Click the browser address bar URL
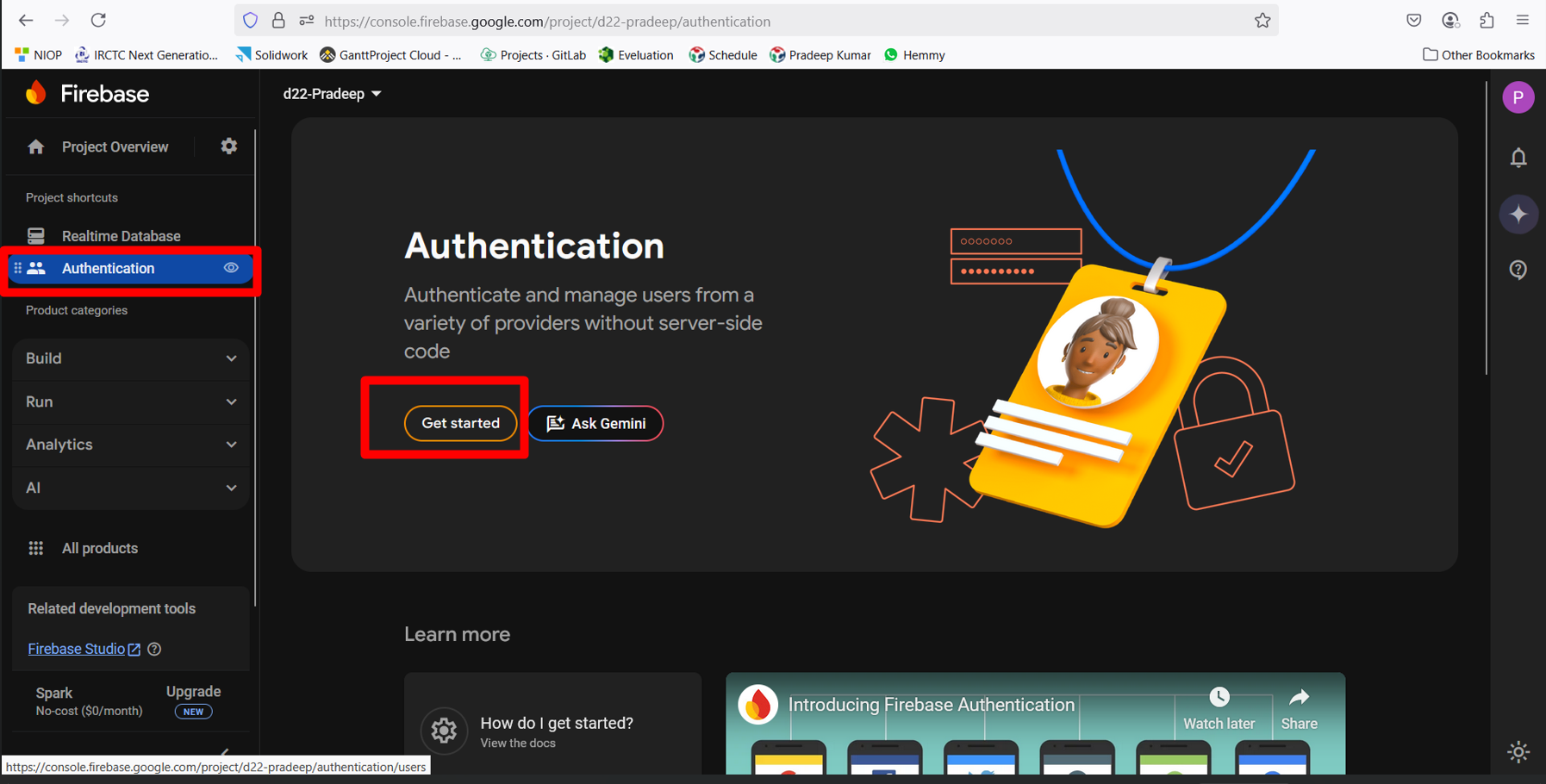 (x=547, y=22)
